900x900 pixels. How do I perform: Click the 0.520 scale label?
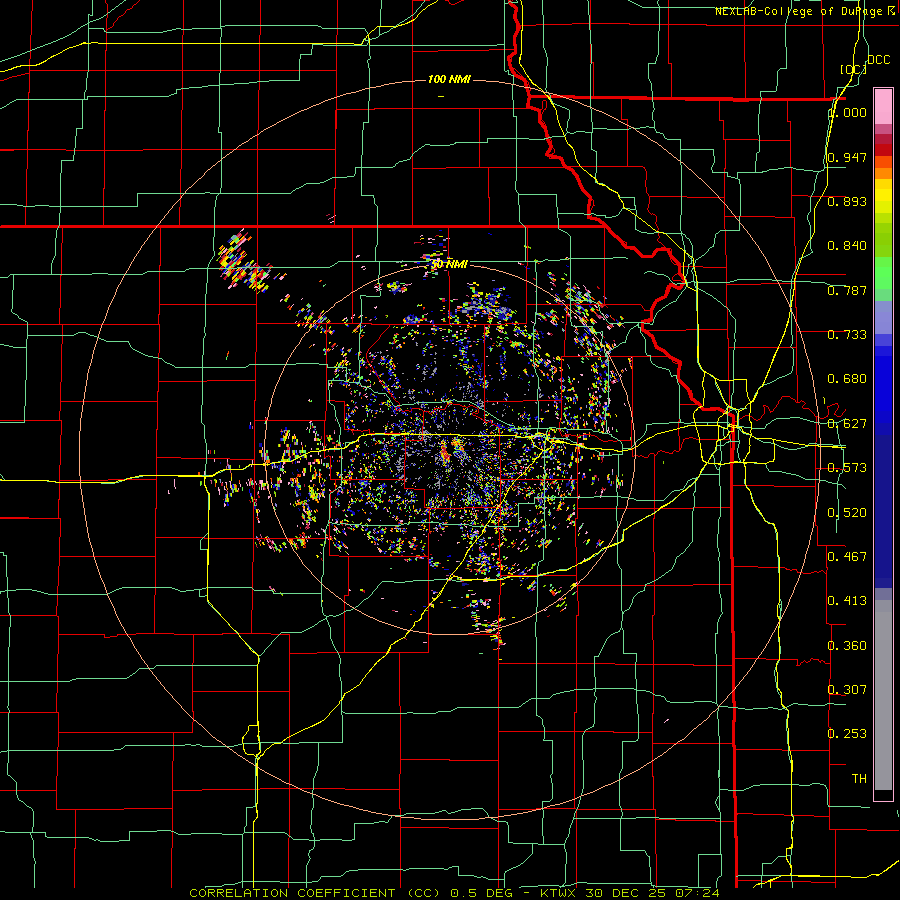847,513
